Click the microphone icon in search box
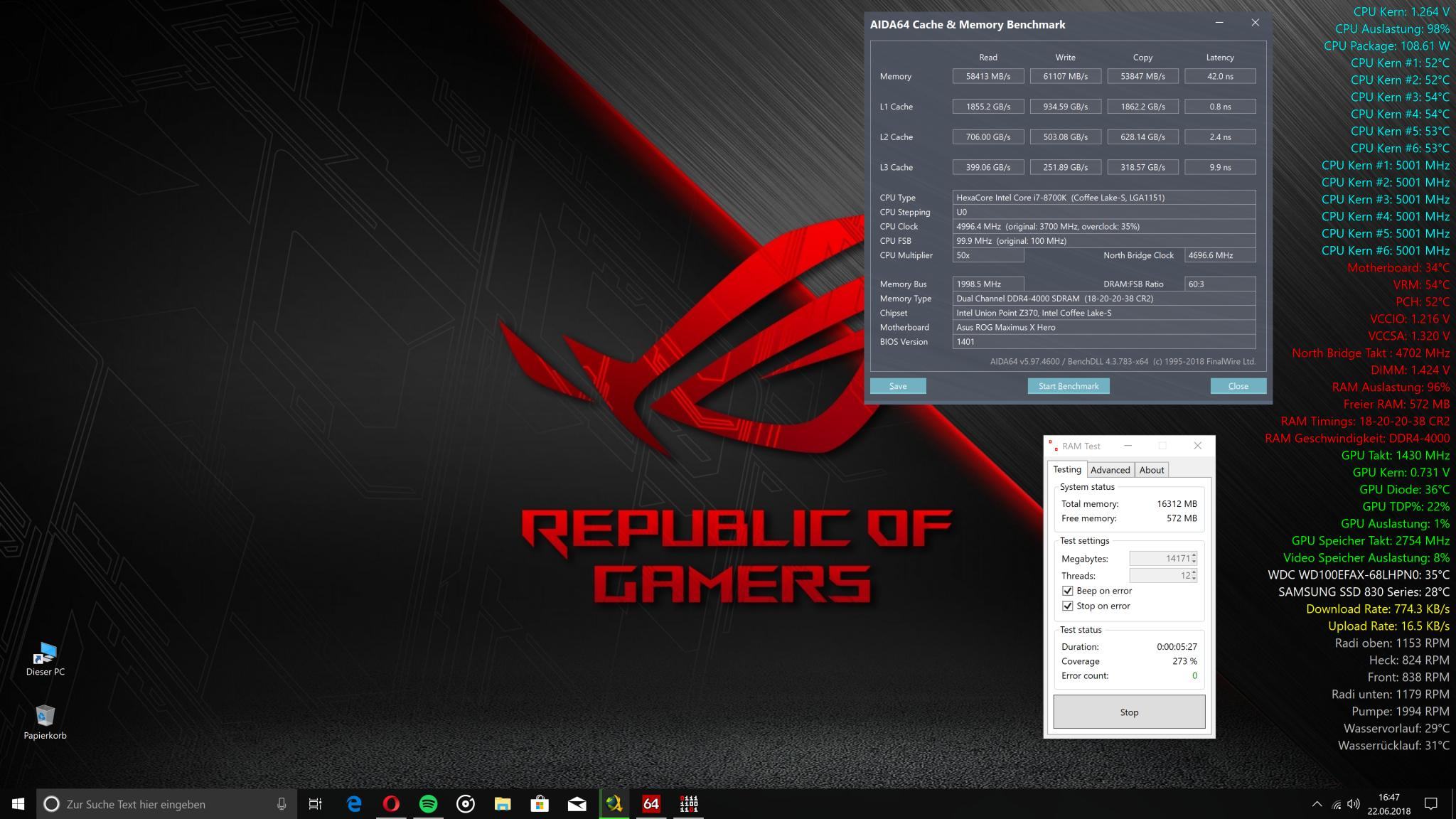 [282, 804]
